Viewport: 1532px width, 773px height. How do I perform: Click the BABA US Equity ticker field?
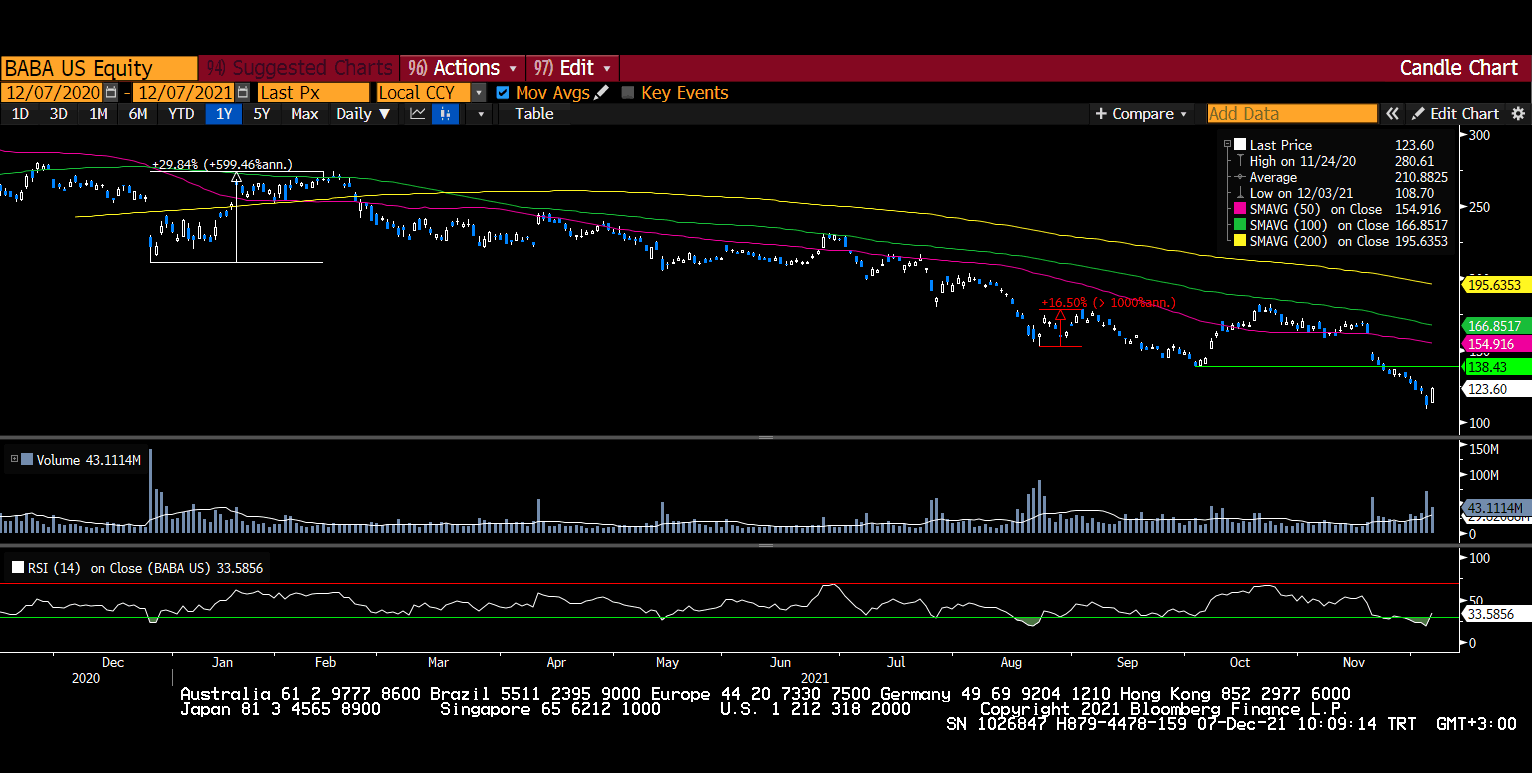[x=99, y=68]
